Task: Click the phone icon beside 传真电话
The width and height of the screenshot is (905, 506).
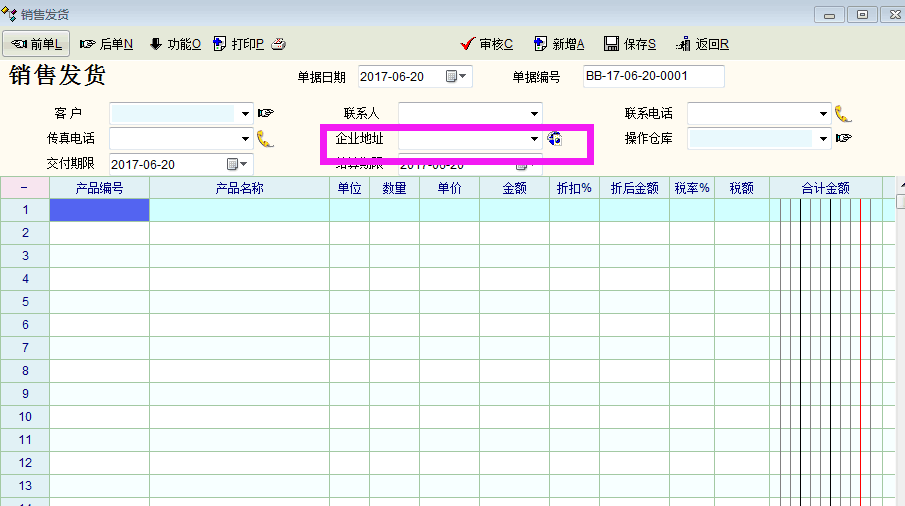Action: coord(265,139)
